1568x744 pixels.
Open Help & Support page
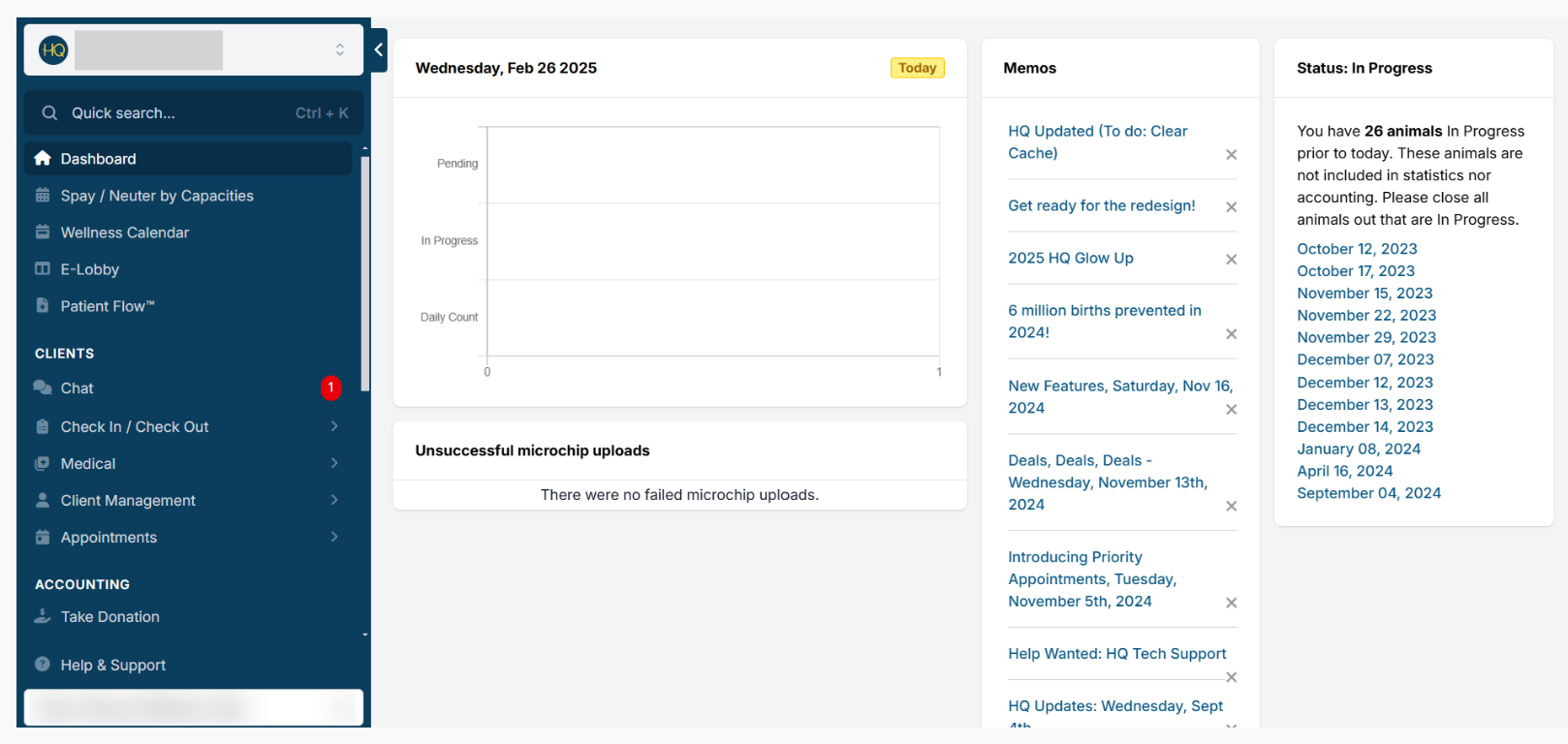(112, 666)
